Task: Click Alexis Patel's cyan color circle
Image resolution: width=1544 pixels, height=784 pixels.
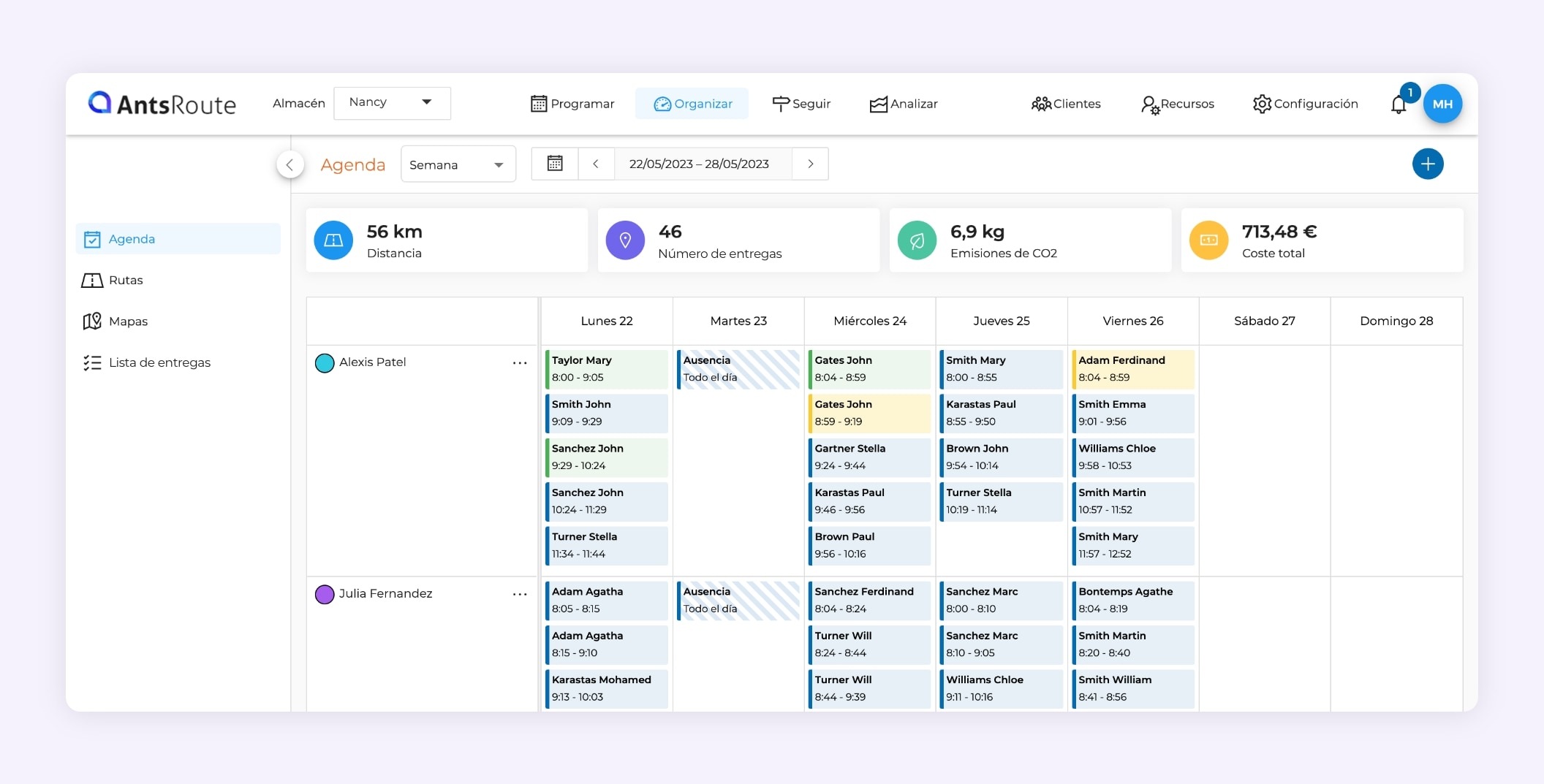Action: pyautogui.click(x=325, y=362)
